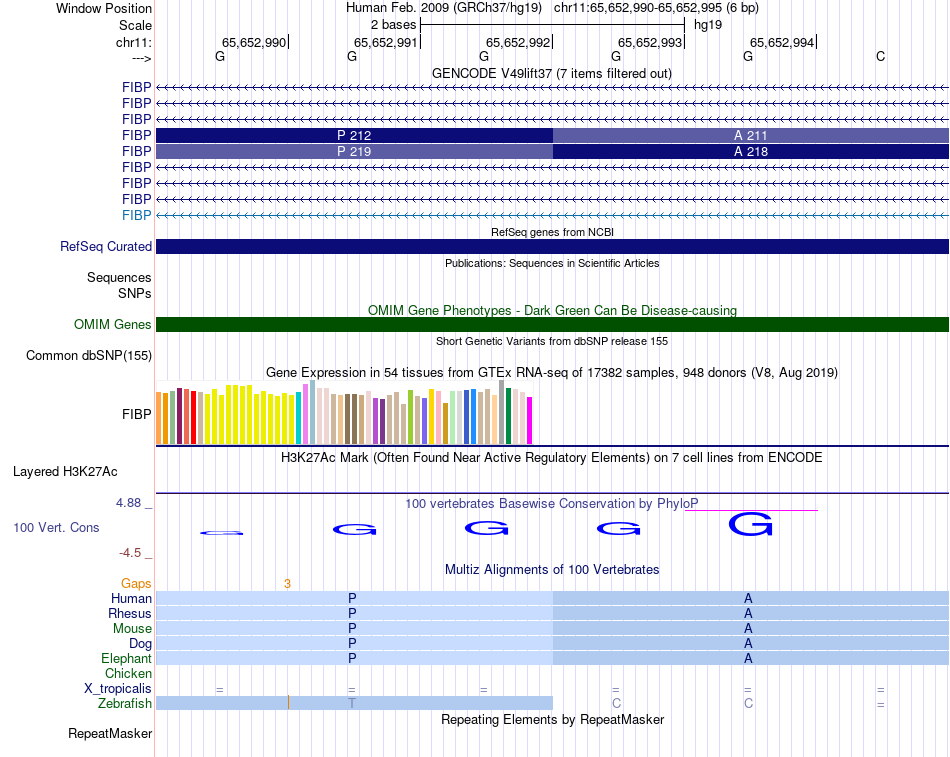Click the -4.5 PhyloP lower limit value

point(130,553)
